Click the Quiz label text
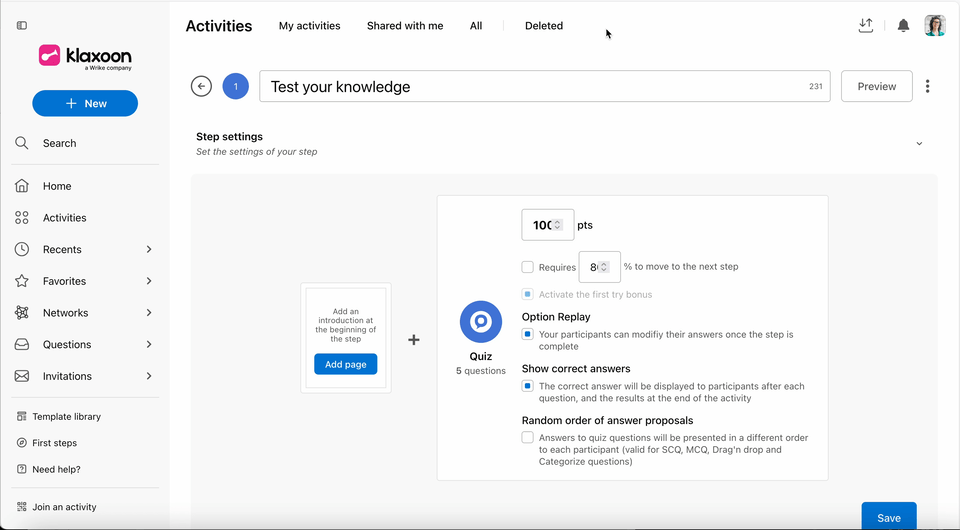This screenshot has height=530, width=960. click(481, 356)
